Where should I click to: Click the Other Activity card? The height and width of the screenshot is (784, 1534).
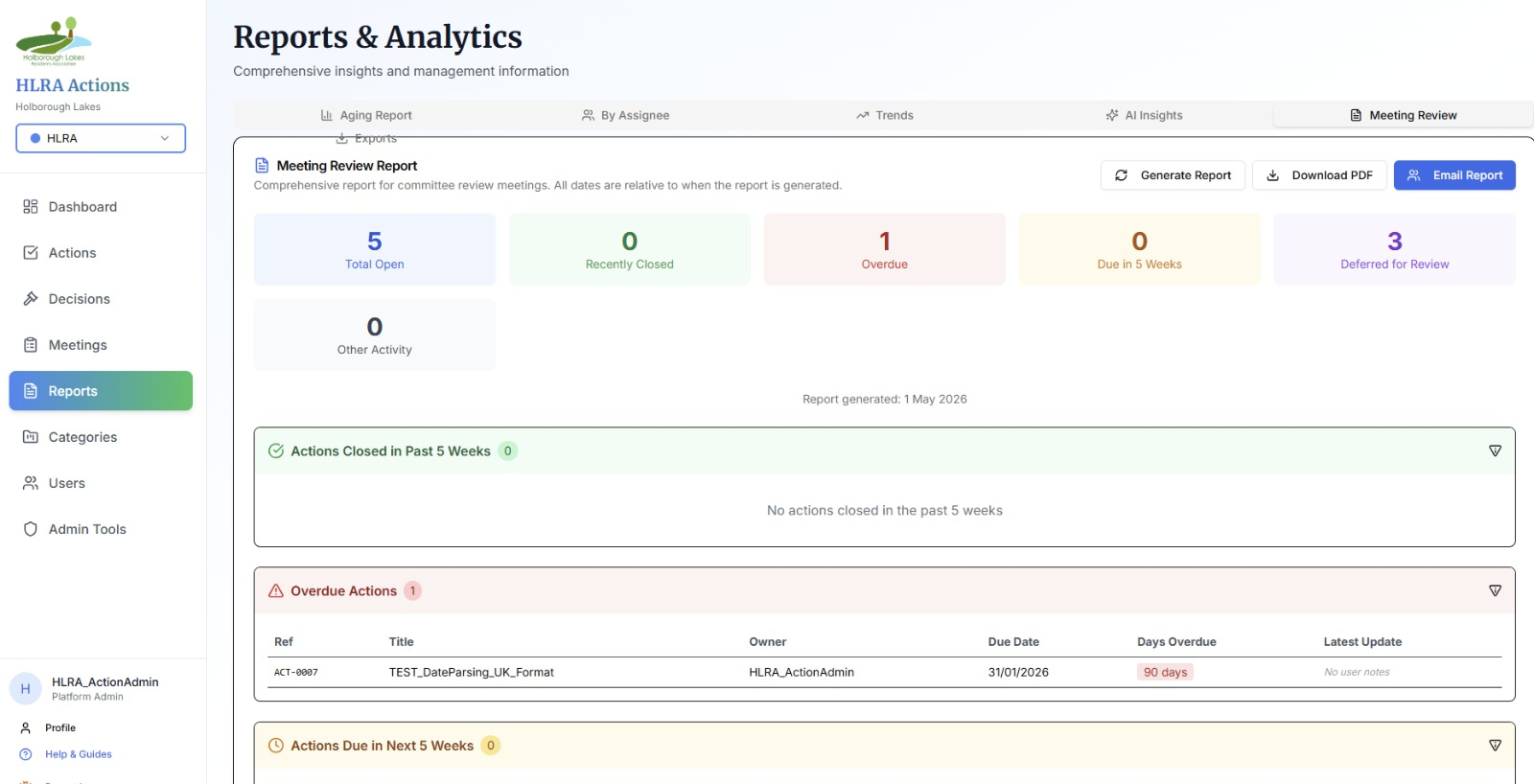pyautogui.click(x=375, y=334)
